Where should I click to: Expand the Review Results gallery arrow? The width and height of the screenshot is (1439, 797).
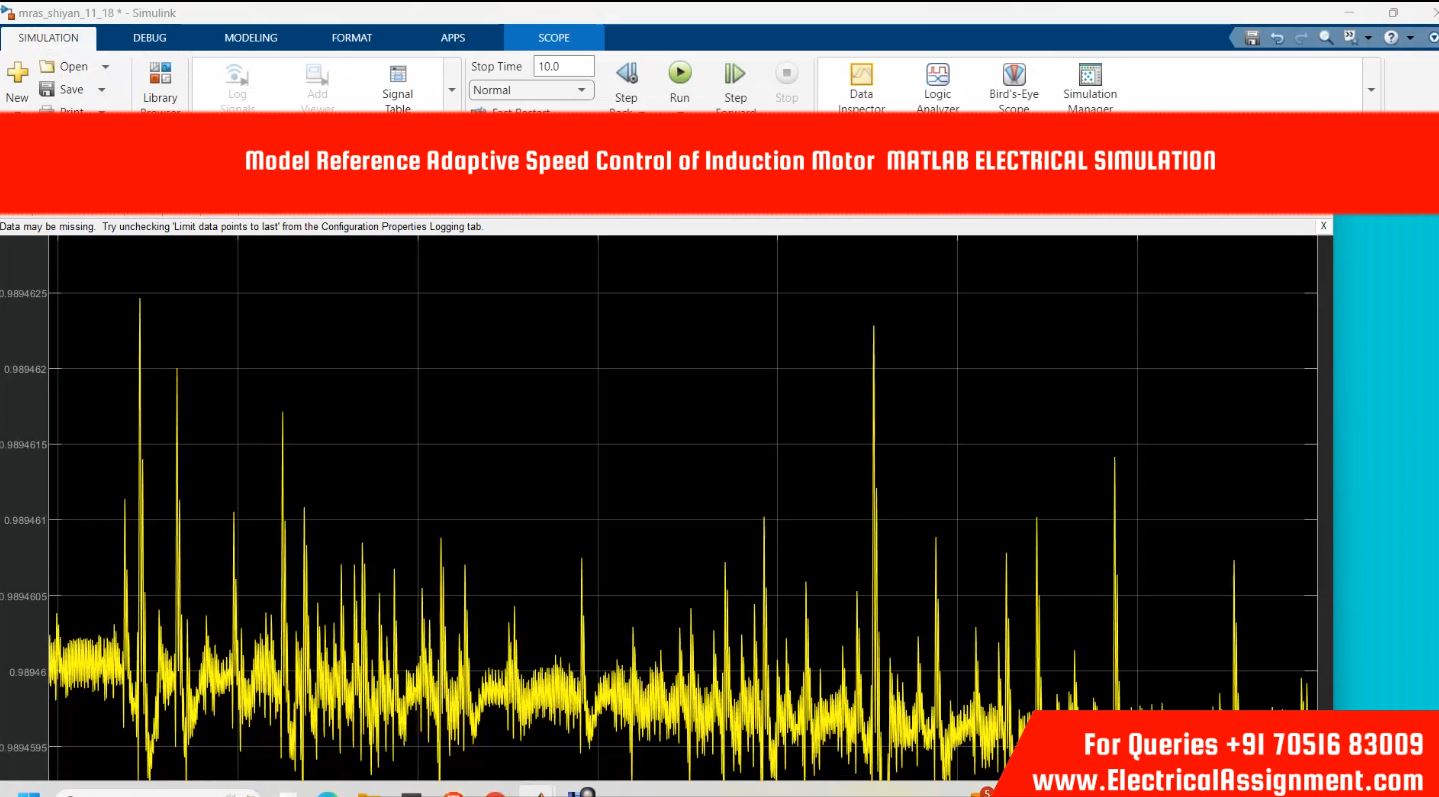[x=1371, y=90]
